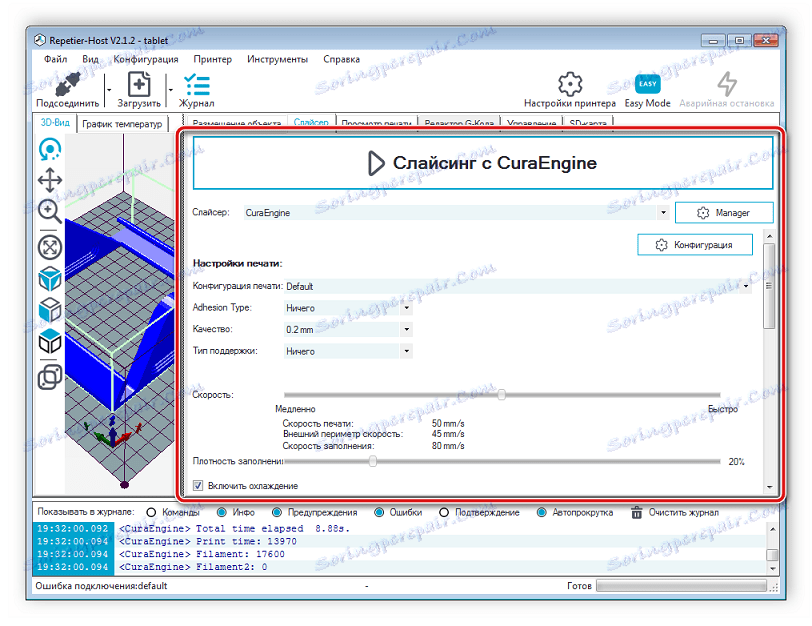Viewport: 812px width, 626px height.
Task: Click the '20%' fill density value
Action: point(736,462)
